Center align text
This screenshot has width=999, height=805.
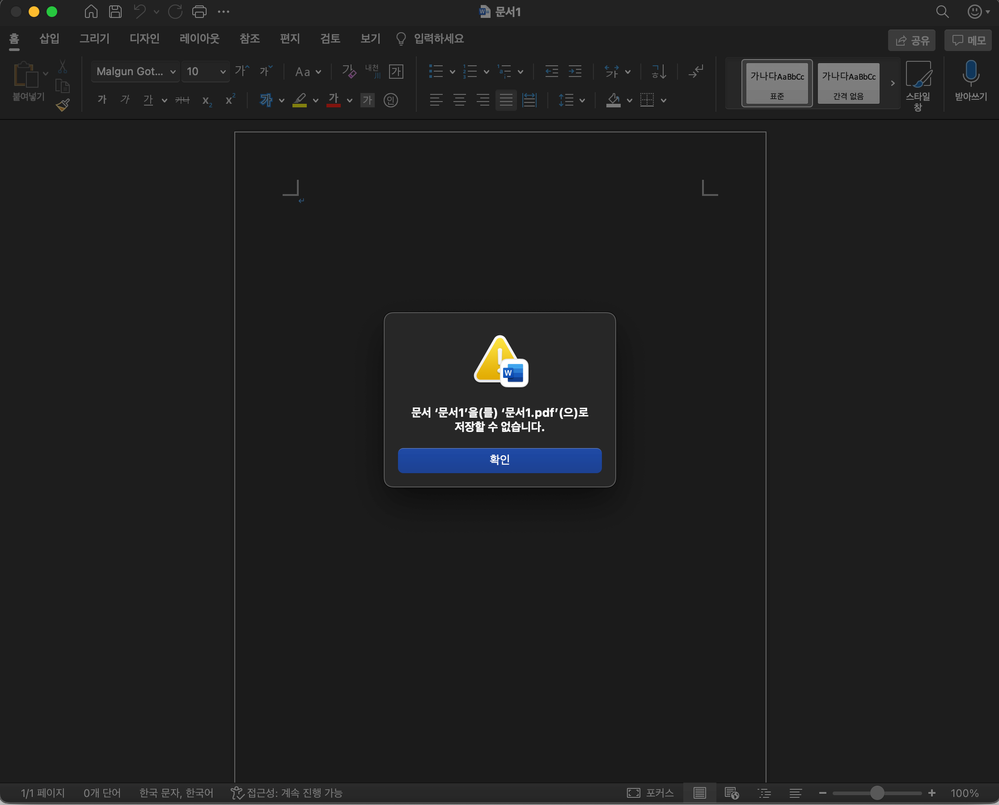click(x=459, y=100)
